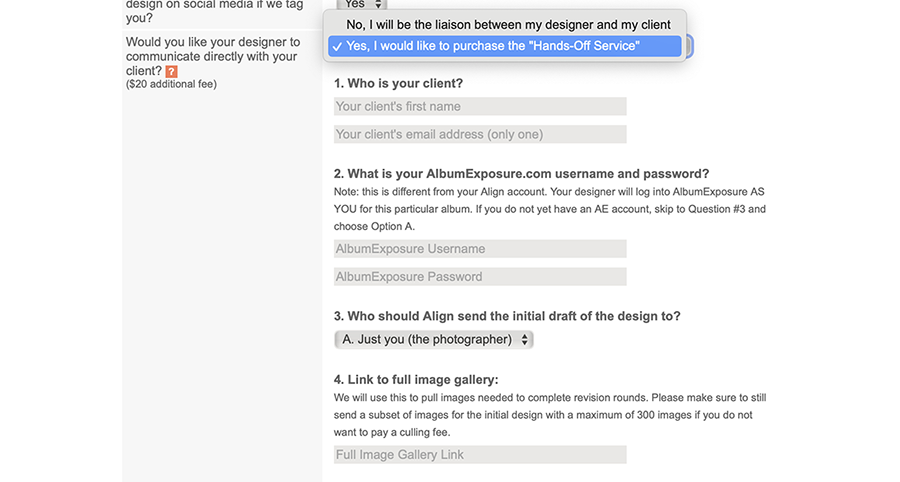
Task: Click the note about logging into AlbumExposure
Action: [x=549, y=209]
